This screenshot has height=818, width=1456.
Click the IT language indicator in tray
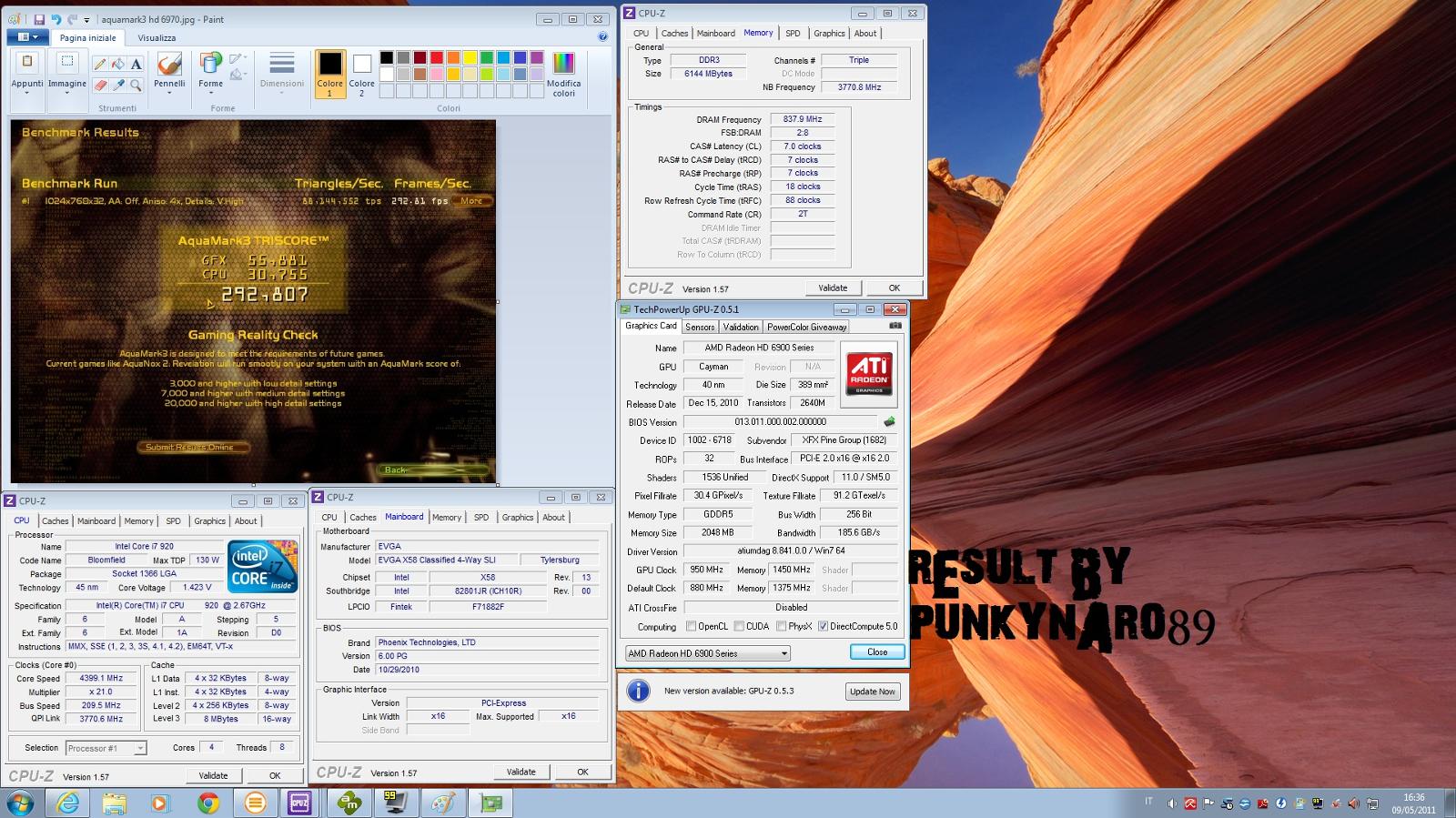click(x=1148, y=802)
